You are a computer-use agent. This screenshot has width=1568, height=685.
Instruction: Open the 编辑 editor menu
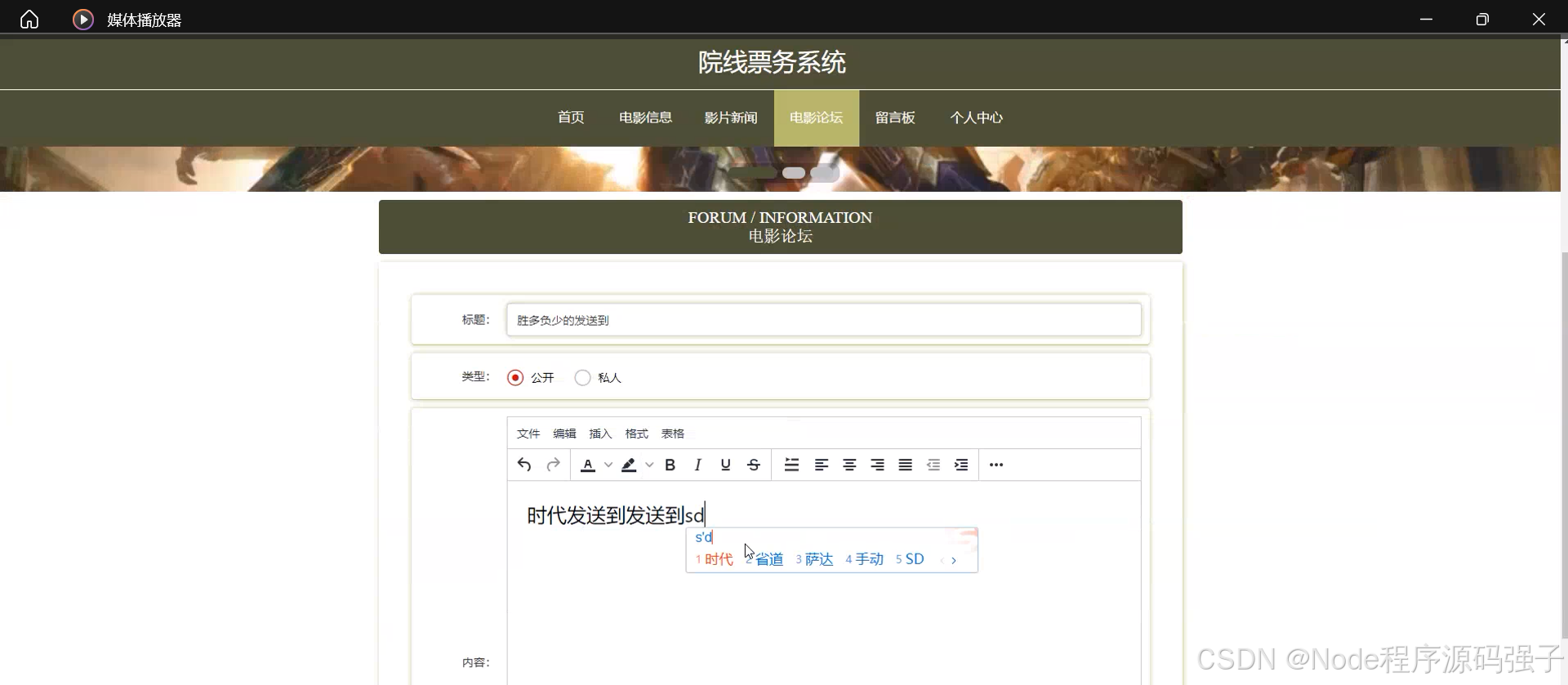pos(564,434)
